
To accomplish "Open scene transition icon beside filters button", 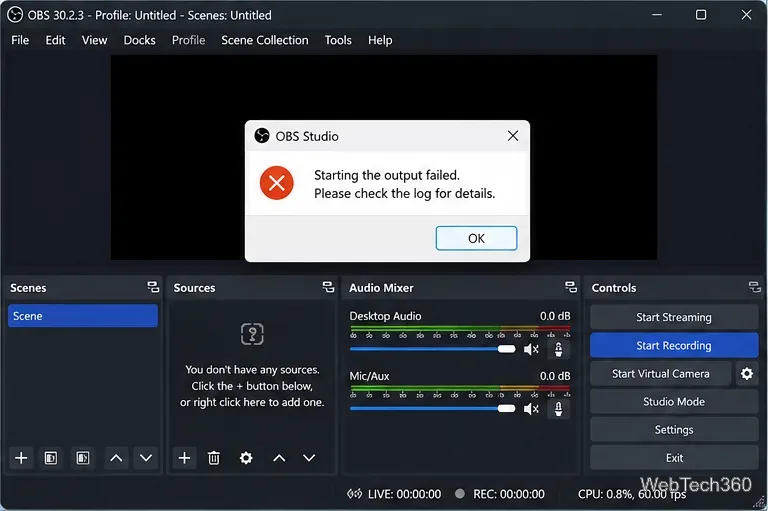I will [x=83, y=458].
